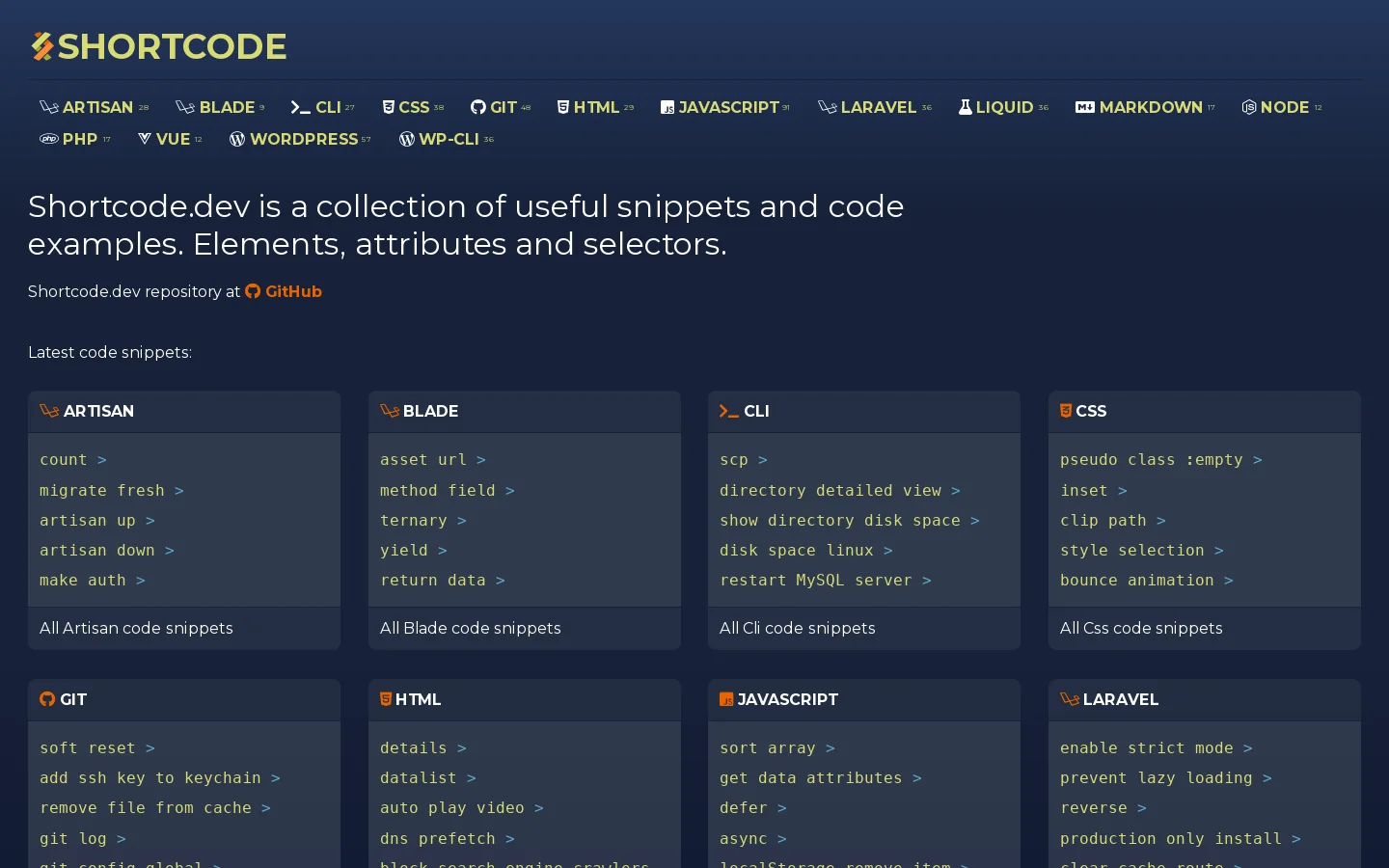
Task: Open the 'soft reset' Git snippet
Action: point(97,747)
